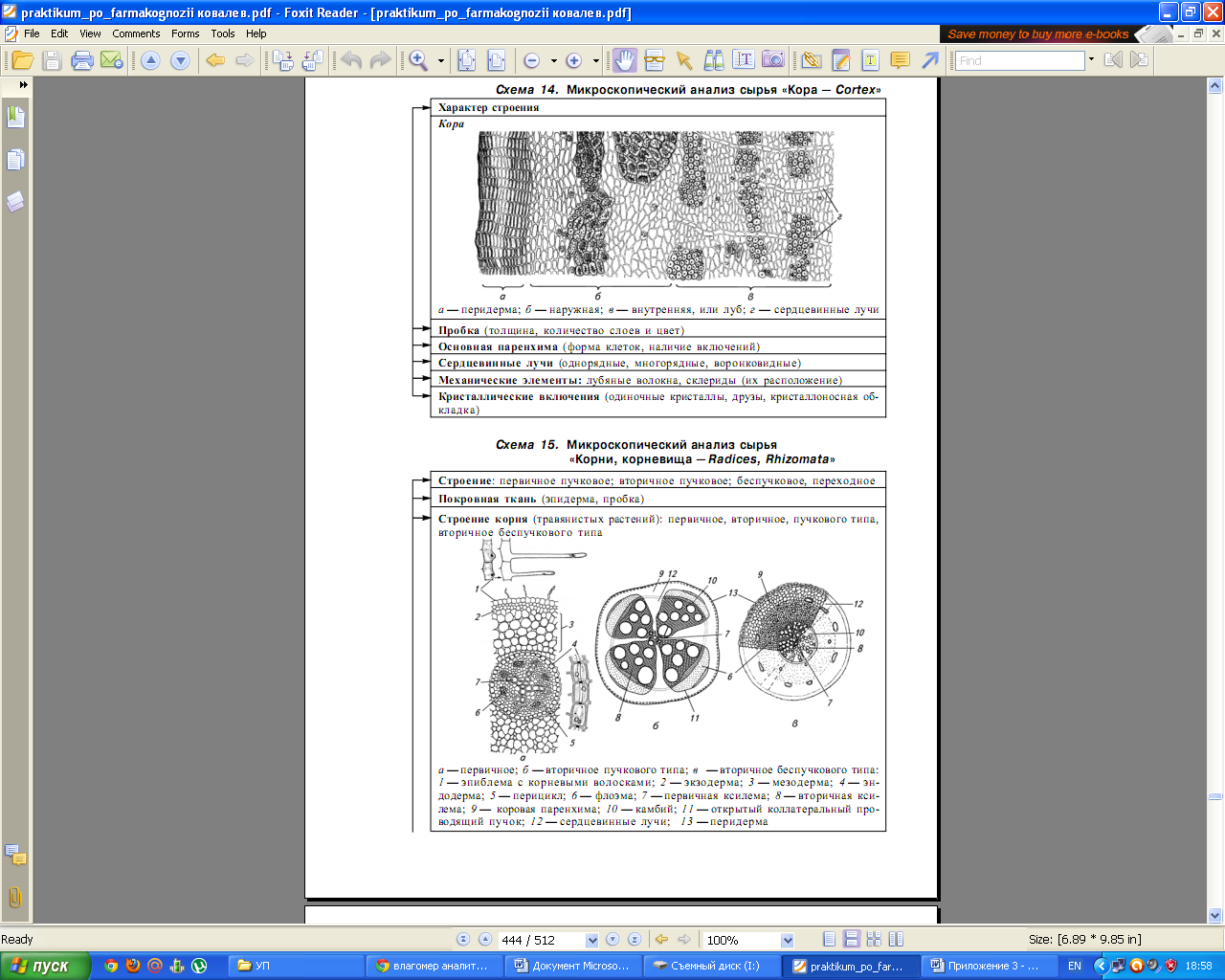Viewport: 1225px width, 980px height.
Task: Enable Continuous Facing layout in status bar
Action: [875, 940]
